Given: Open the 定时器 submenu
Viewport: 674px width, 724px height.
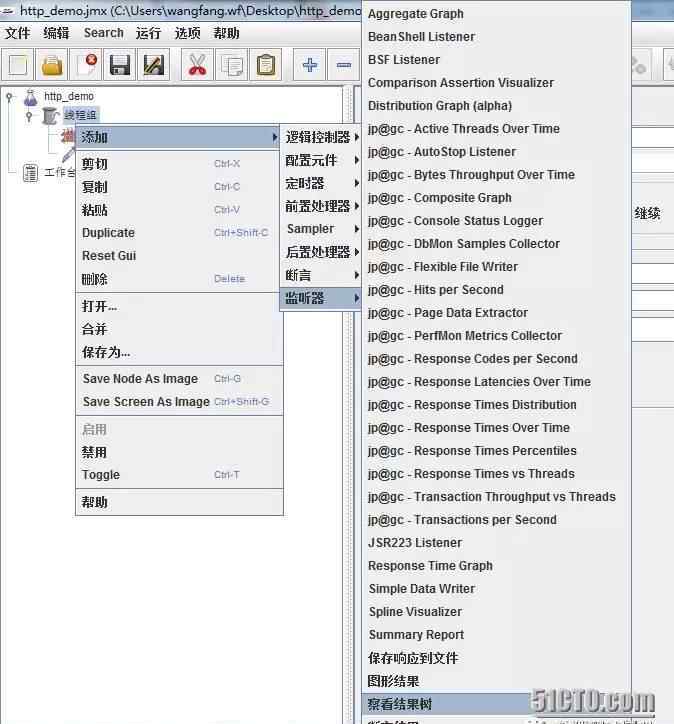Looking at the screenshot, I should tap(320, 183).
